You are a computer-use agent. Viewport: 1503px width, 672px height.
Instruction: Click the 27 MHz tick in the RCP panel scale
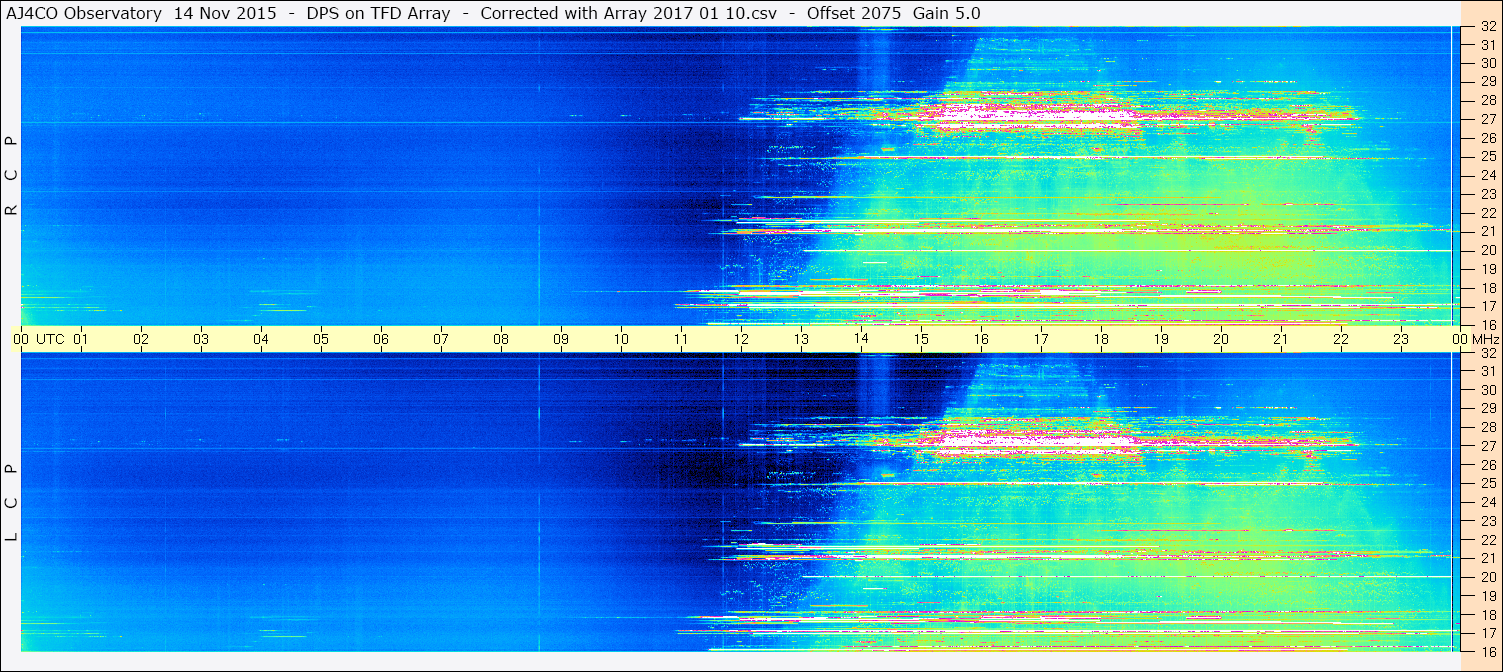coord(1487,119)
